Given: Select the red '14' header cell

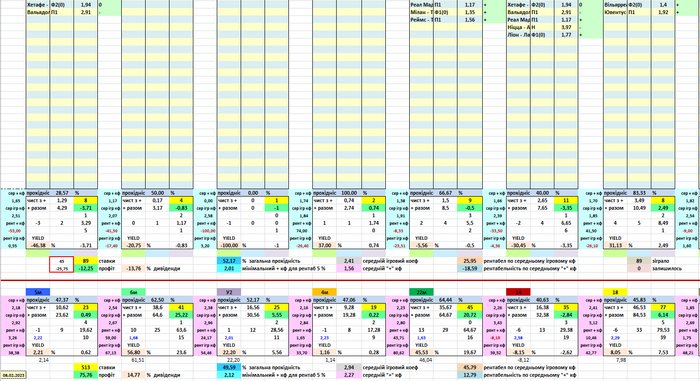Looking at the screenshot, I should 518,292.
